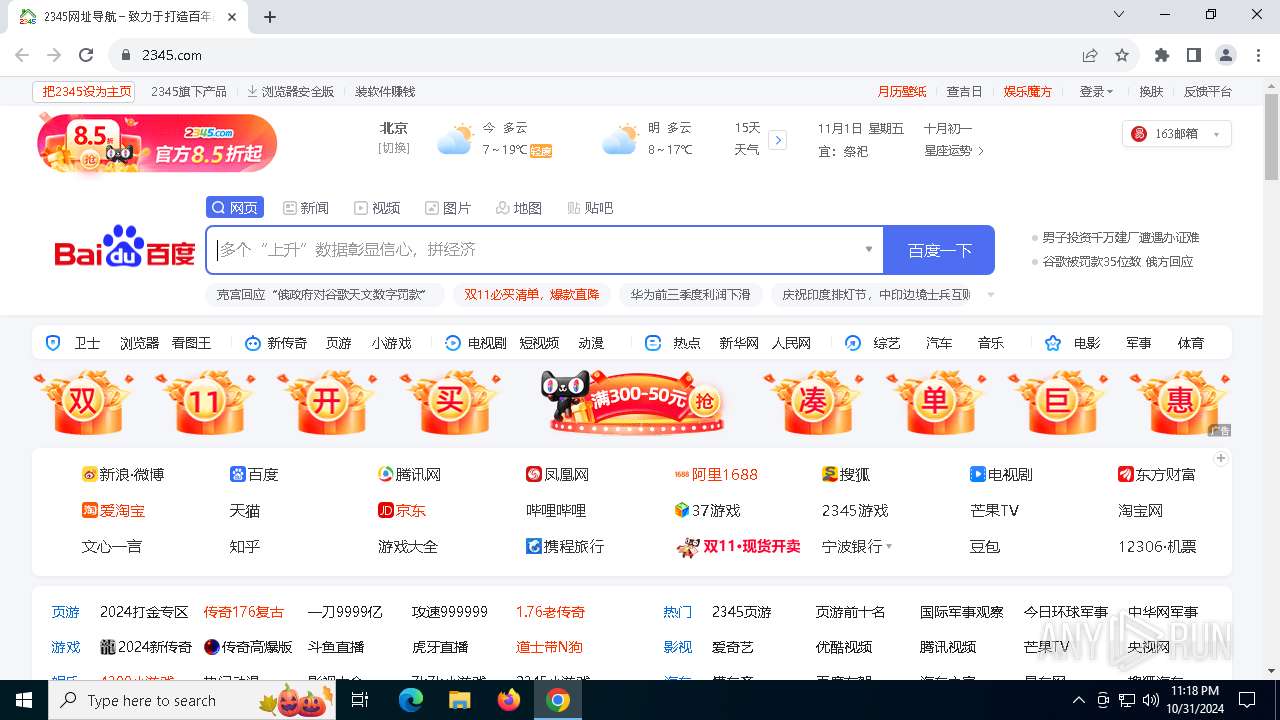The image size is (1280, 720).
Task: Open Firefox from the taskbar
Action: [x=509, y=700]
